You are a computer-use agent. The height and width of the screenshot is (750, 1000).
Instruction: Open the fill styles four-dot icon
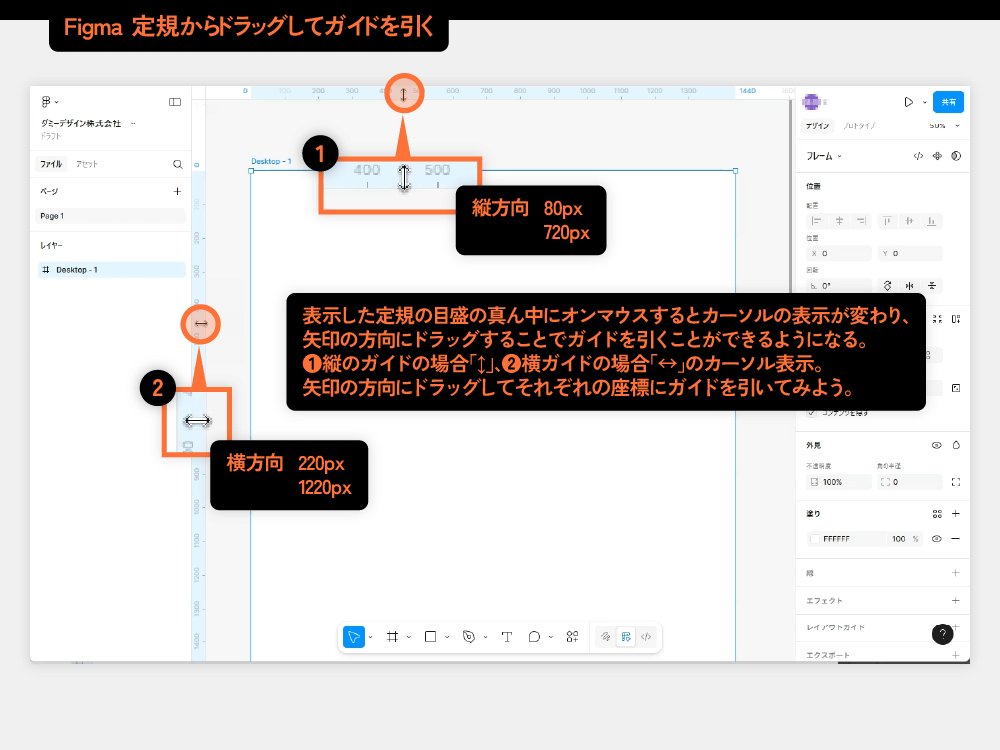click(x=937, y=514)
